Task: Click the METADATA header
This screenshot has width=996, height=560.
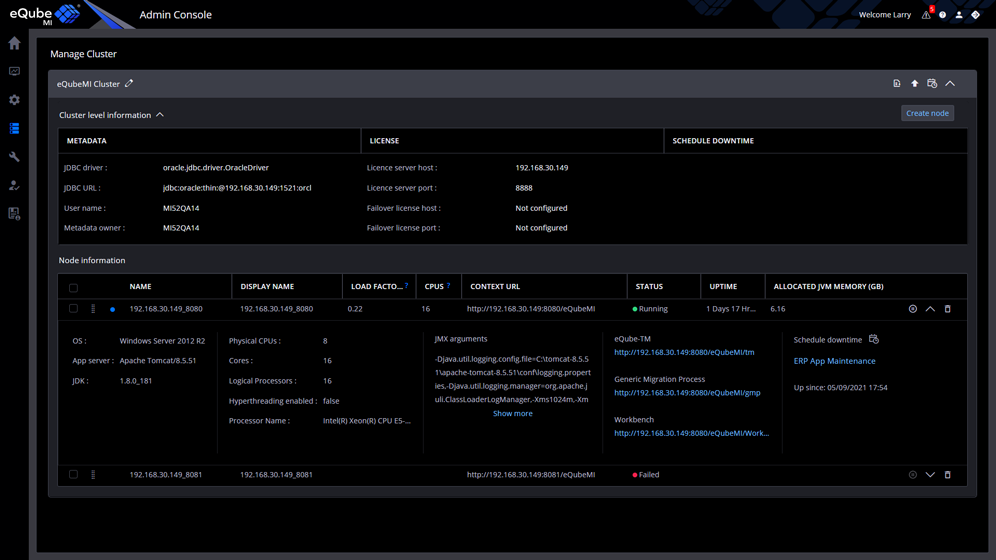Action: click(x=86, y=141)
